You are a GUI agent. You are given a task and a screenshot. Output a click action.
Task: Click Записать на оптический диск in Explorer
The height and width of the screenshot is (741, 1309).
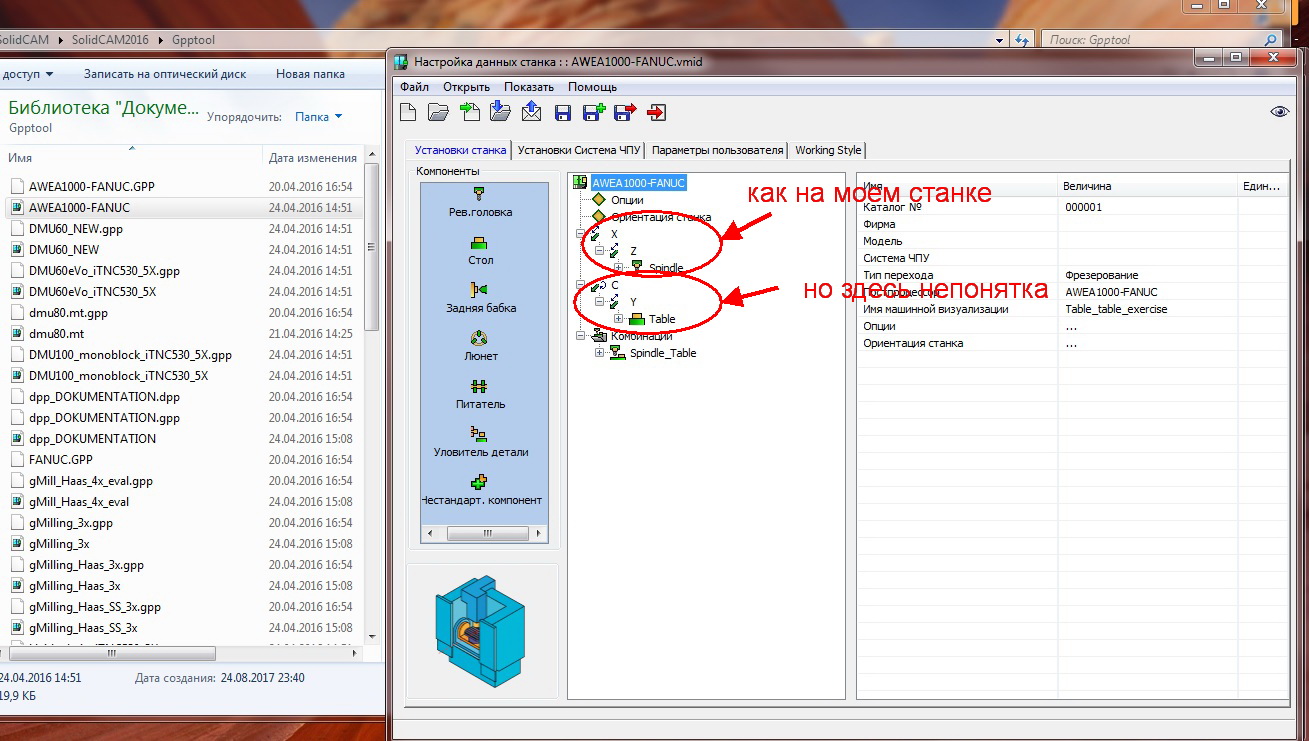(x=165, y=74)
